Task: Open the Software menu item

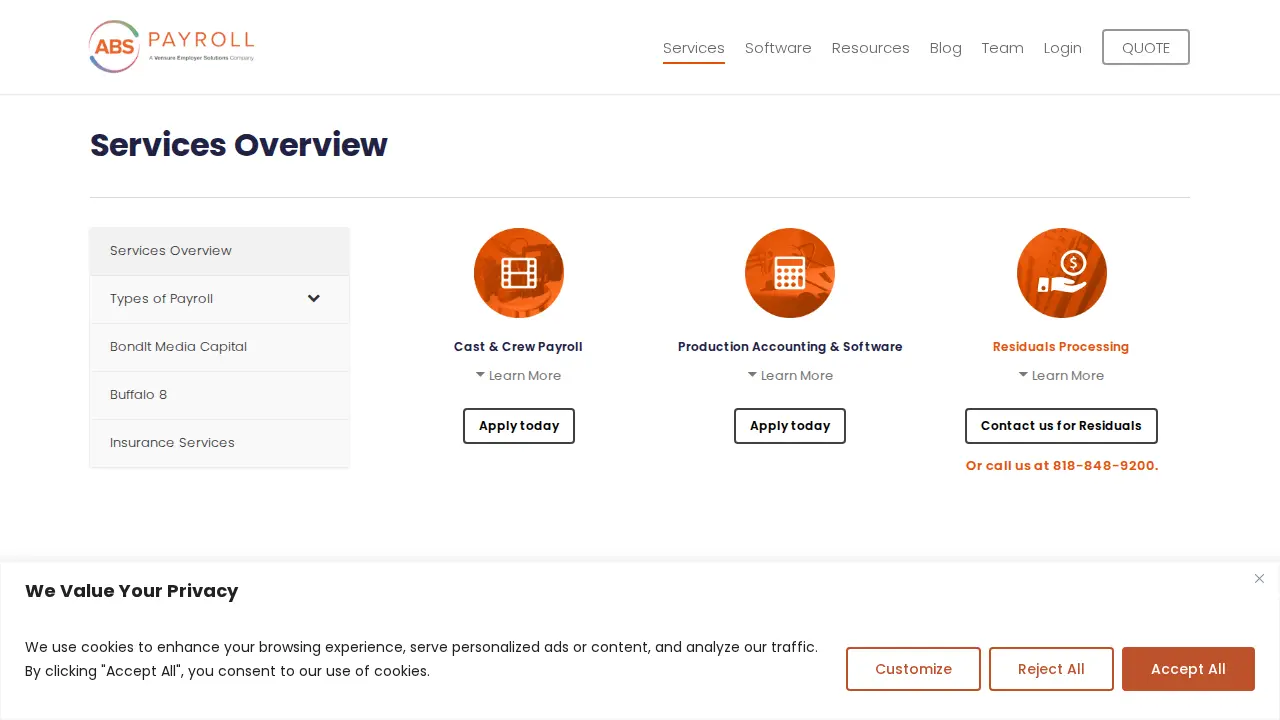Action: pyautogui.click(x=778, y=48)
